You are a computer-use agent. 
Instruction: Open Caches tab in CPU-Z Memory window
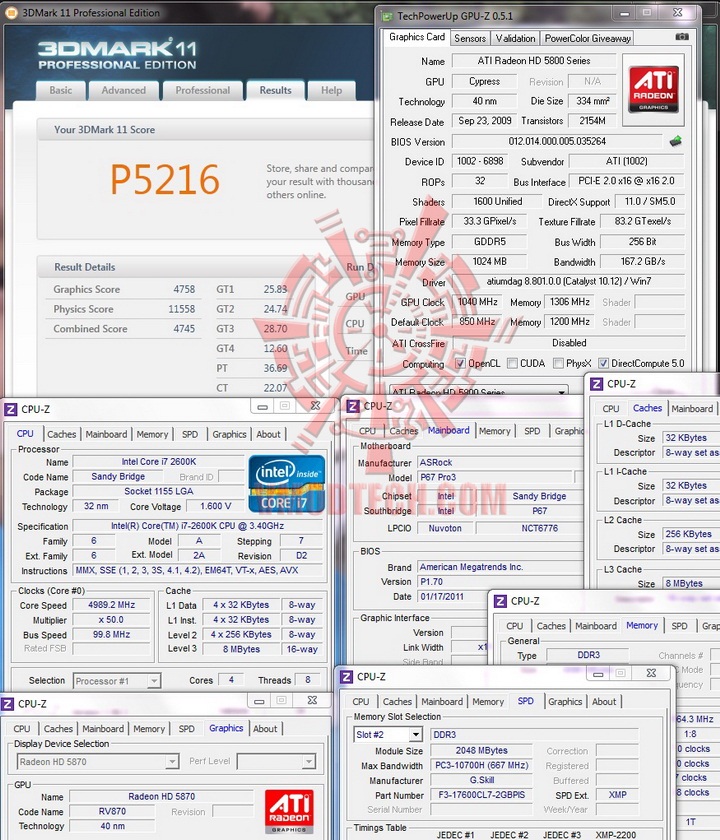point(551,626)
